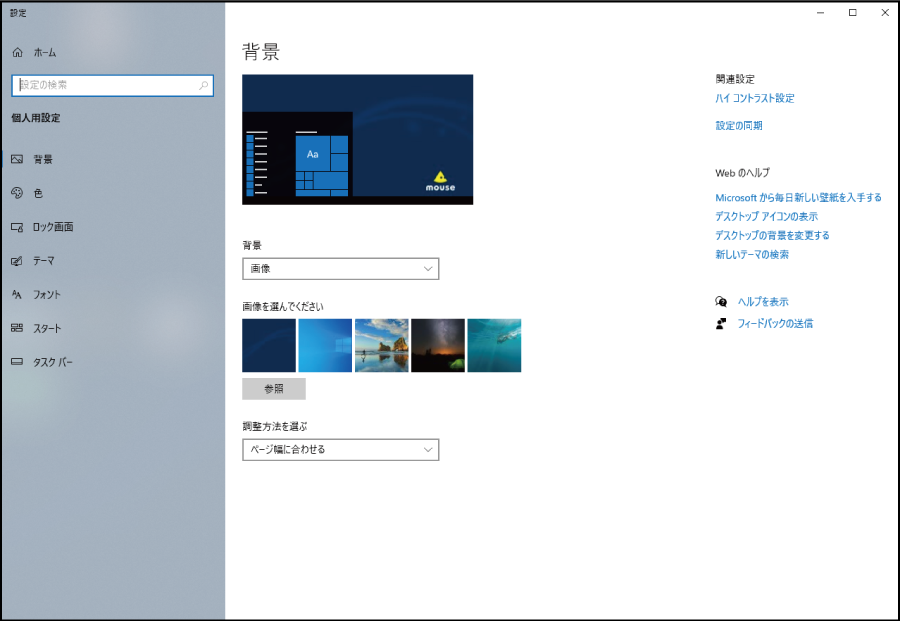Click the フォント letter icon
The width and height of the screenshot is (900, 621).
17,294
